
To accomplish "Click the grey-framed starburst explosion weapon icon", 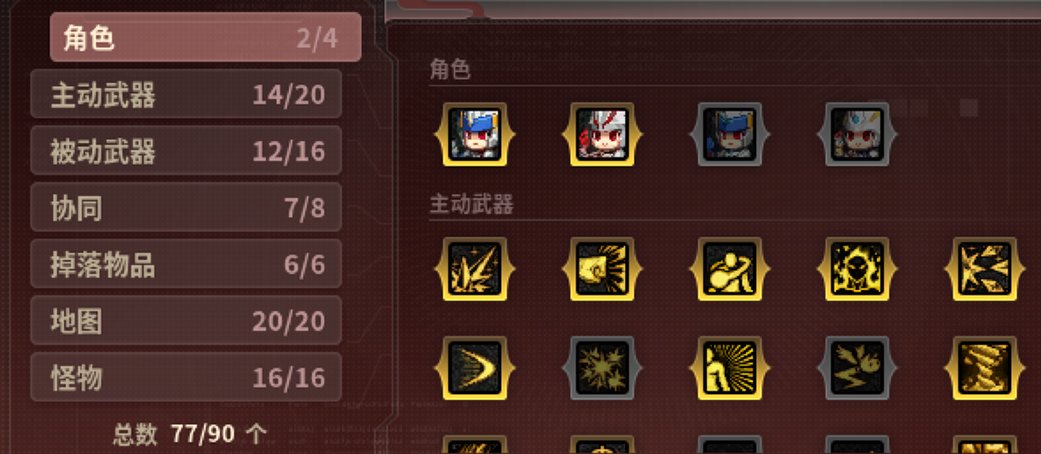I will [x=602, y=368].
